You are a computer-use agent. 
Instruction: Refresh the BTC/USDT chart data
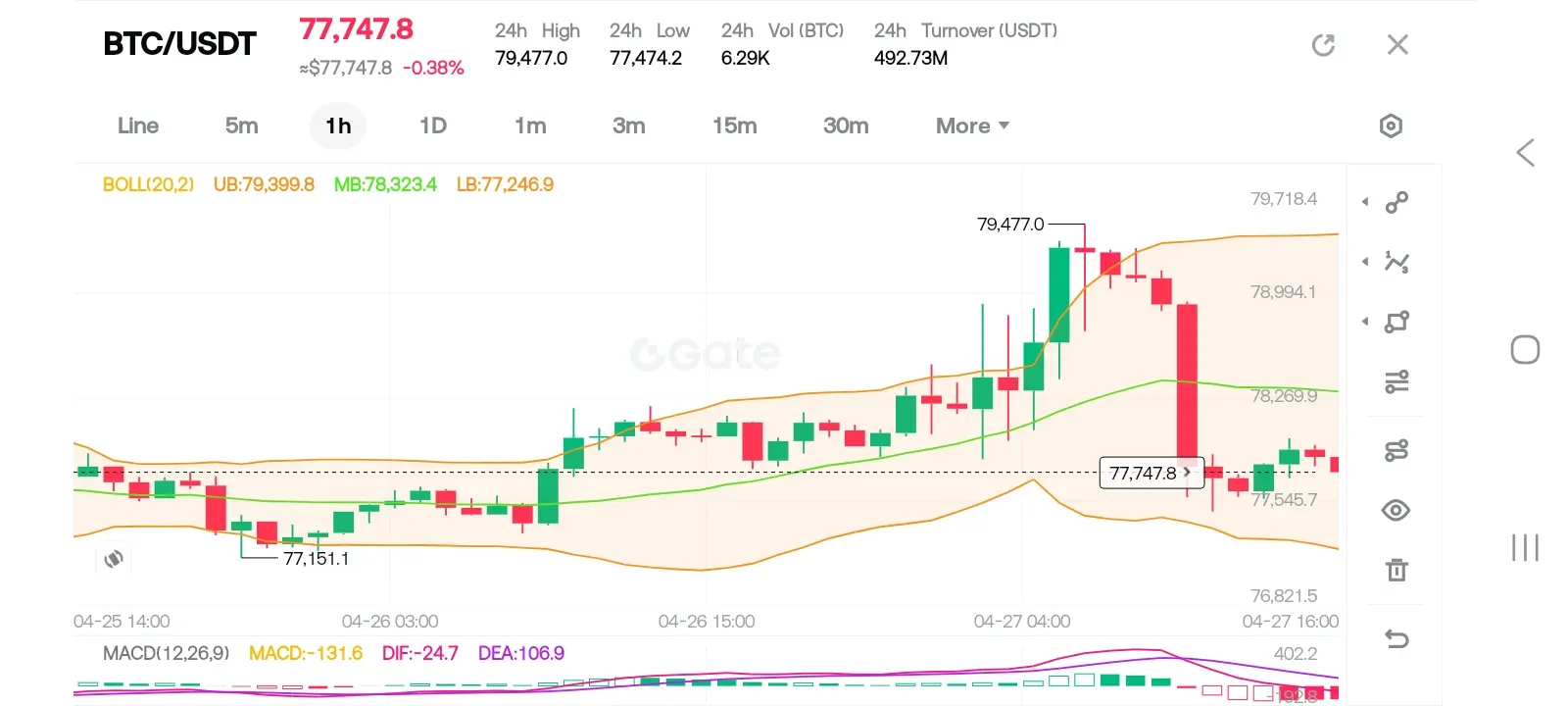(1323, 45)
